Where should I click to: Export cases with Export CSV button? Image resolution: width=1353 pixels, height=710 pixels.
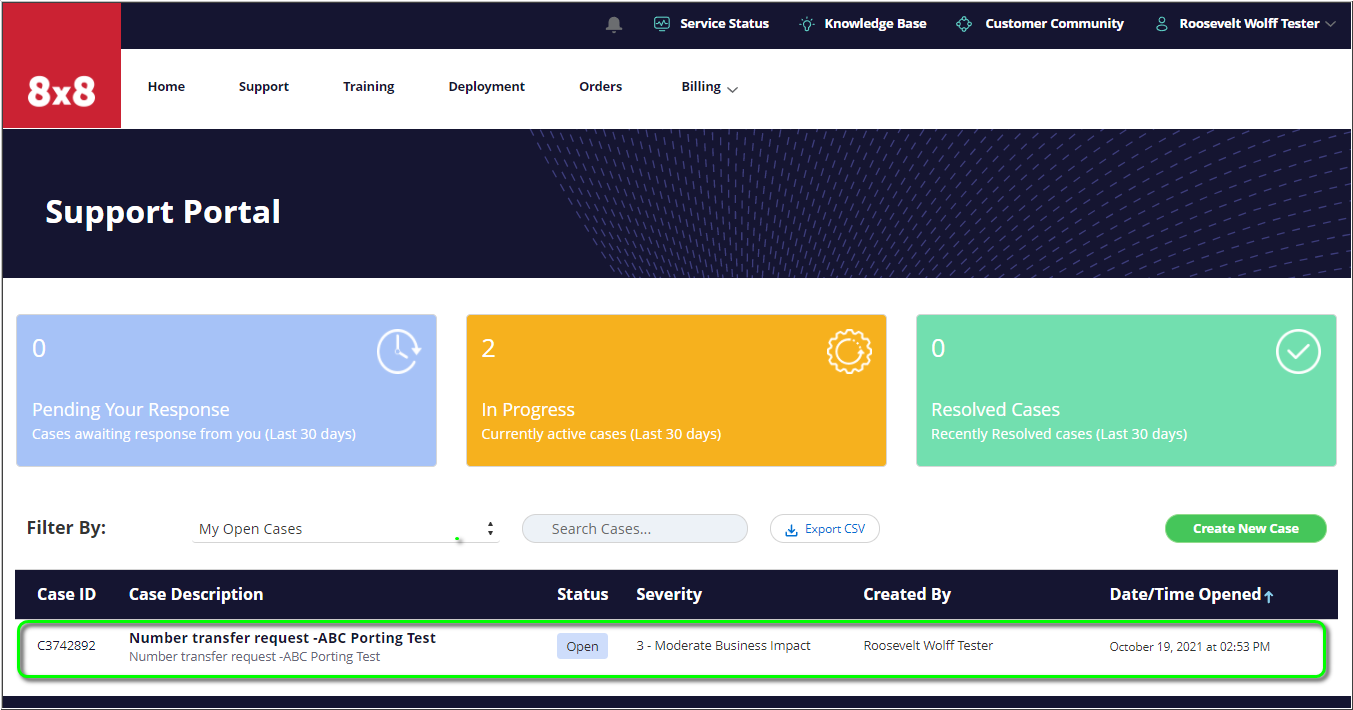coord(825,529)
